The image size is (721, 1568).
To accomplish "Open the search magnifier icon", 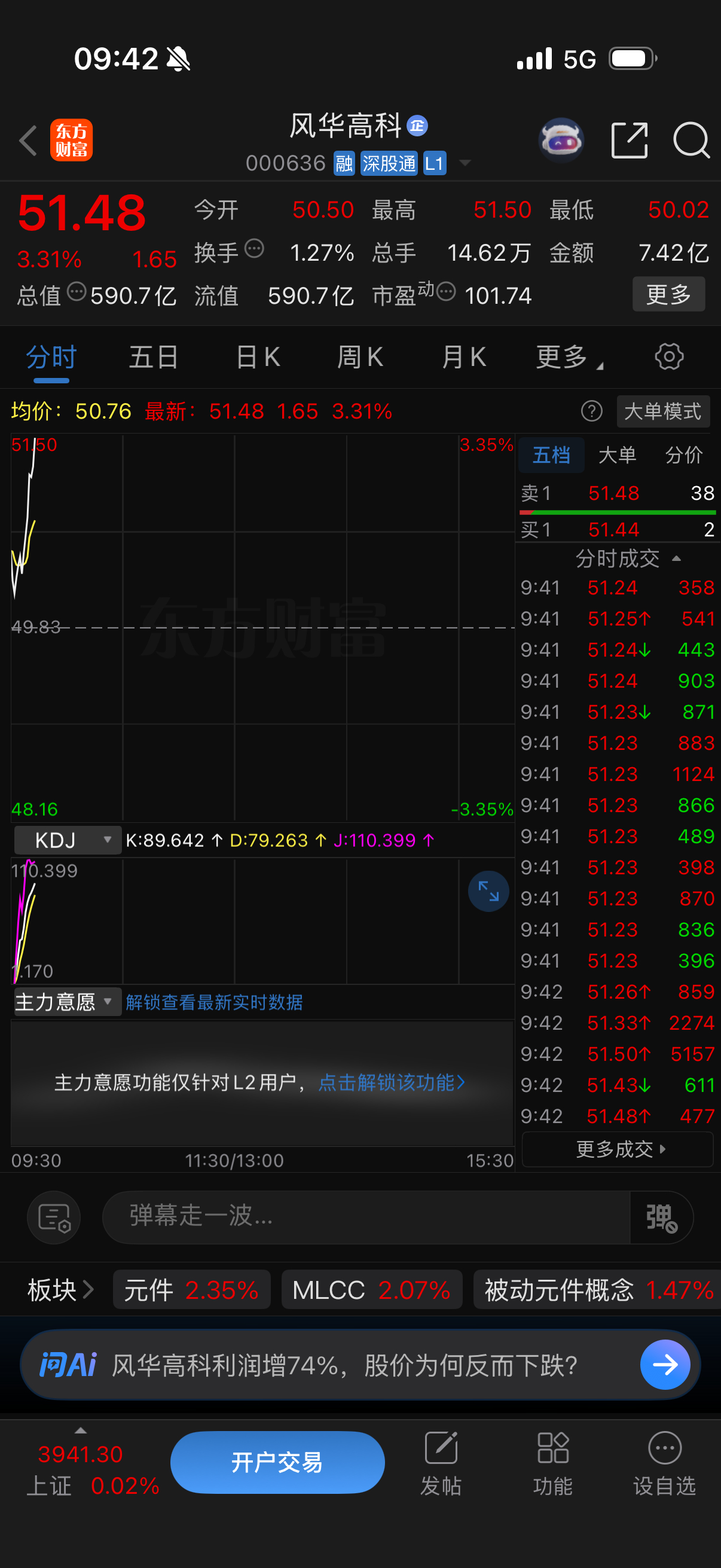I will 691,140.
